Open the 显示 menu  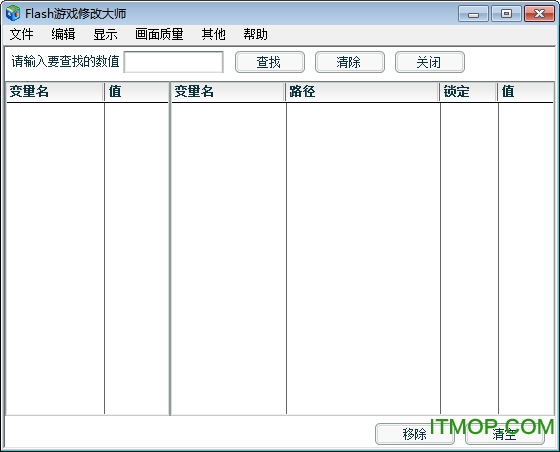[x=105, y=34]
